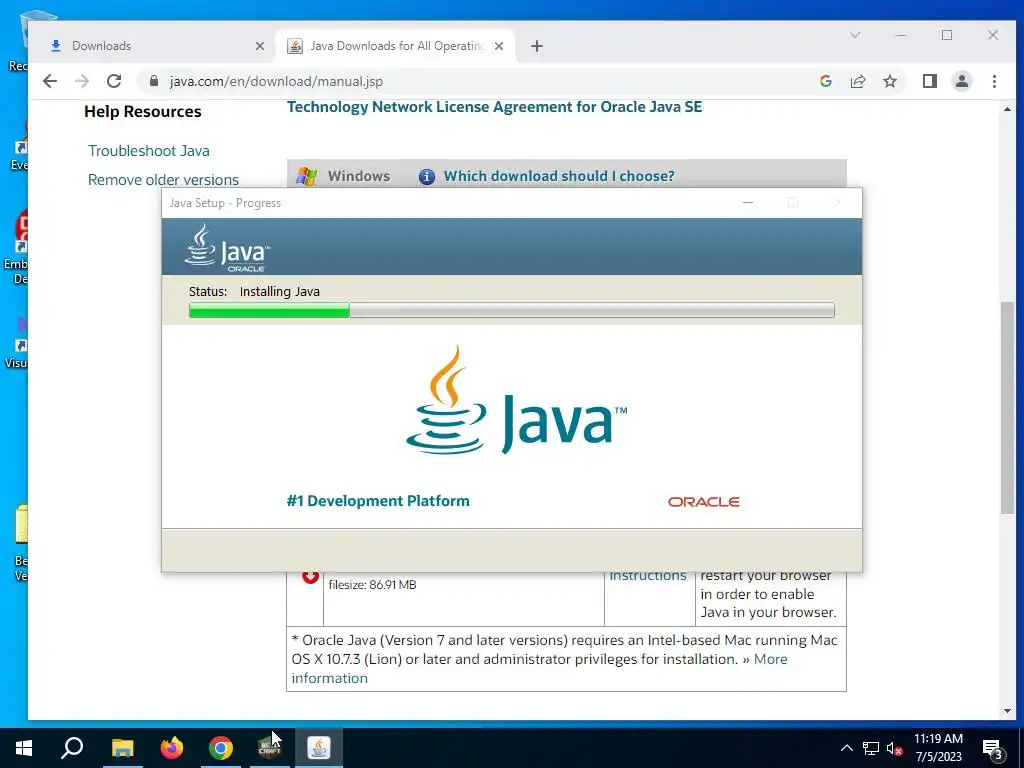Open the Instructions link in the table
Screen dimensions: 1024x768
click(x=648, y=576)
